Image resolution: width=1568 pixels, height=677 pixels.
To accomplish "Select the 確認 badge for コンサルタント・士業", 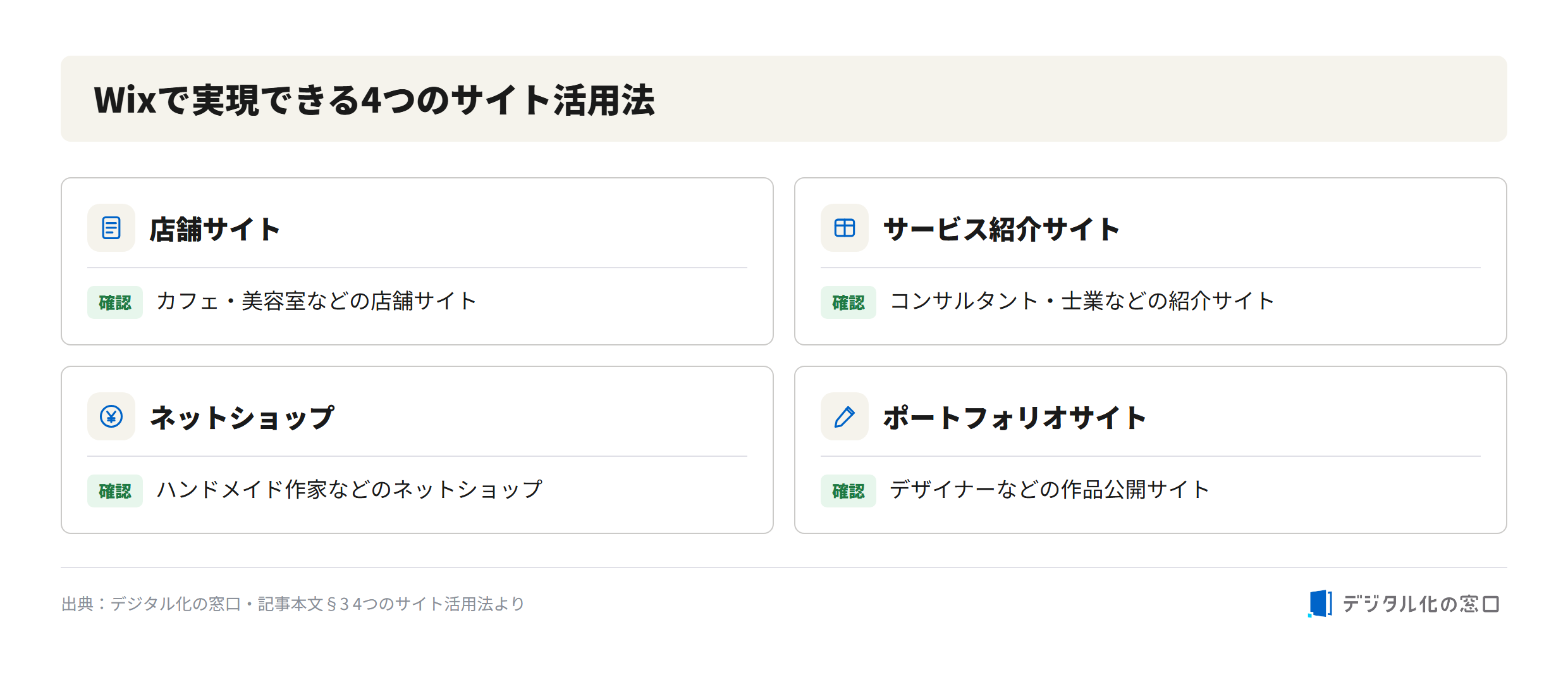I will click(x=848, y=302).
